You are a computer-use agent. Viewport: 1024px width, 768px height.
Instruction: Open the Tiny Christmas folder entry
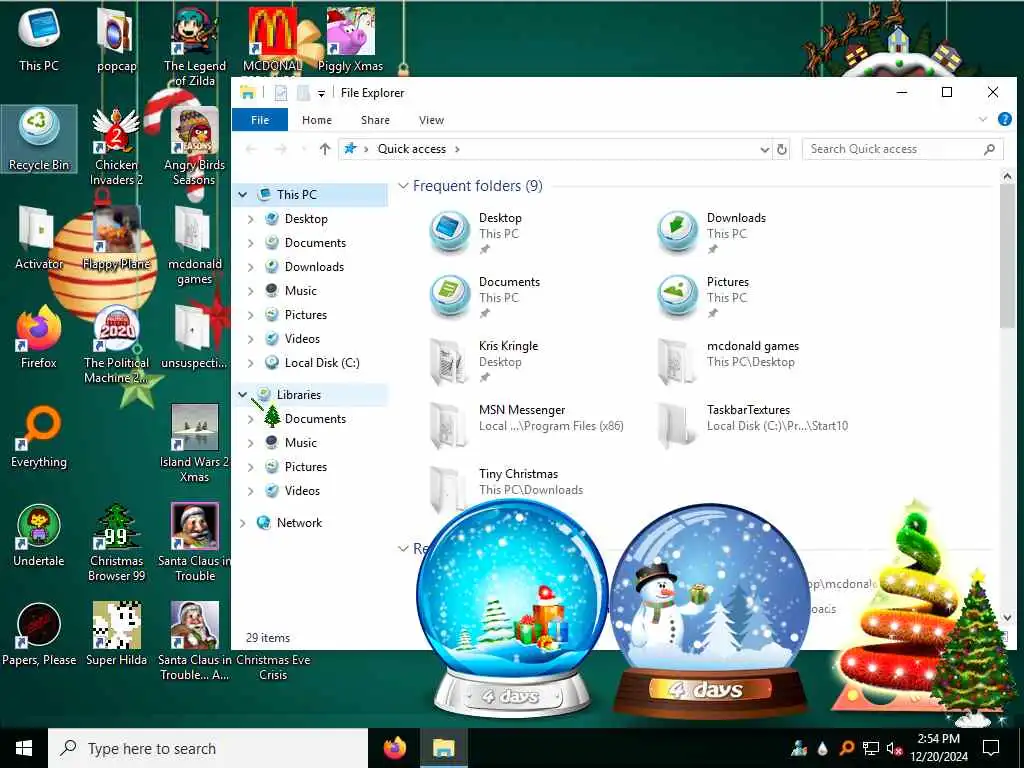[x=506, y=488]
